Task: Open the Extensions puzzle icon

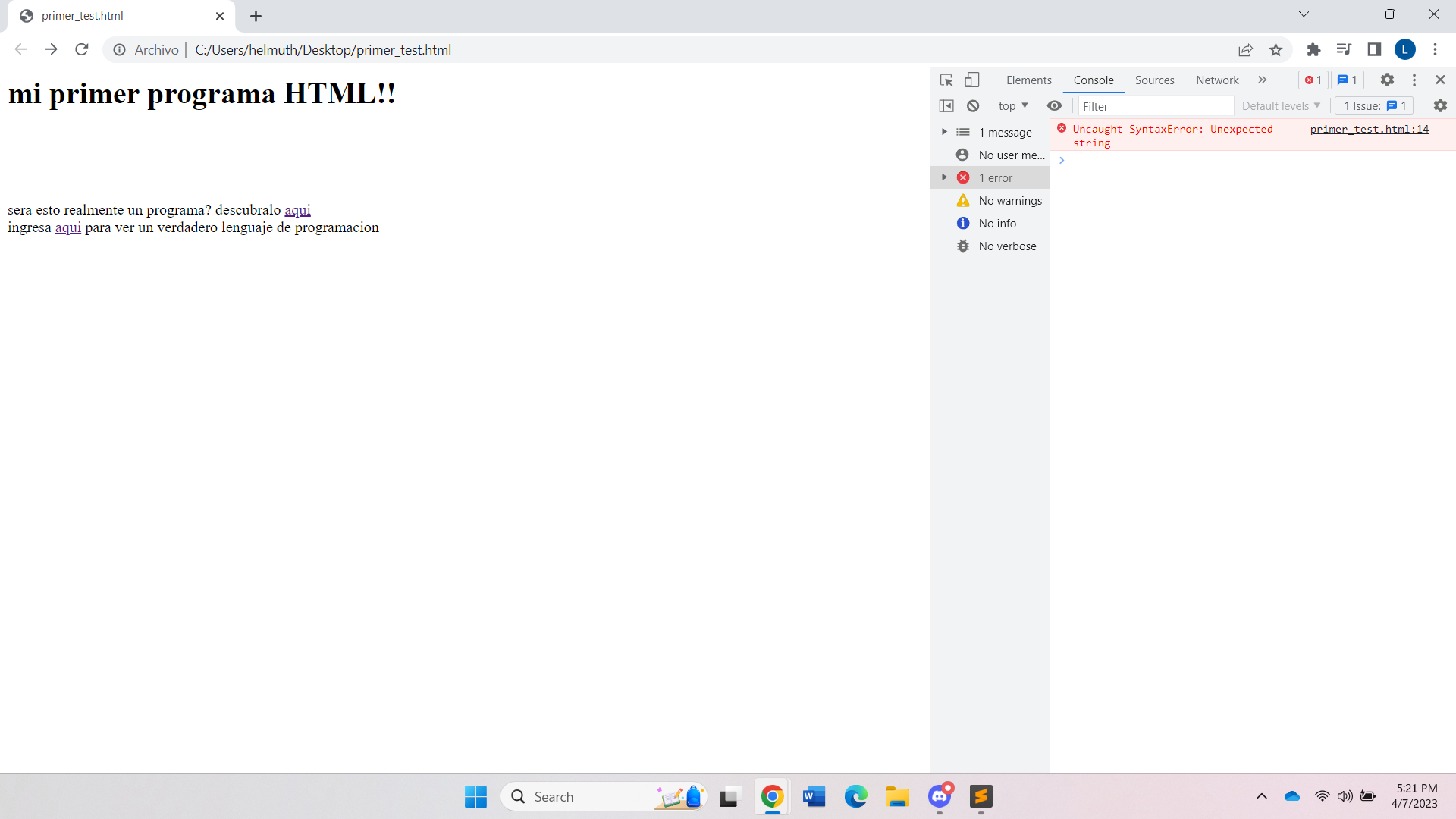Action: (1313, 49)
